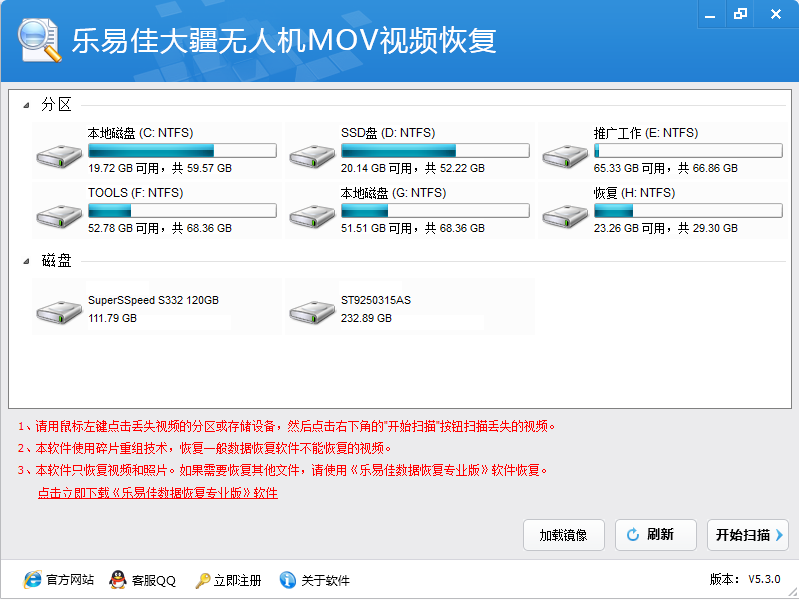Click the magnifier app logo in title bar

(x=39, y=41)
